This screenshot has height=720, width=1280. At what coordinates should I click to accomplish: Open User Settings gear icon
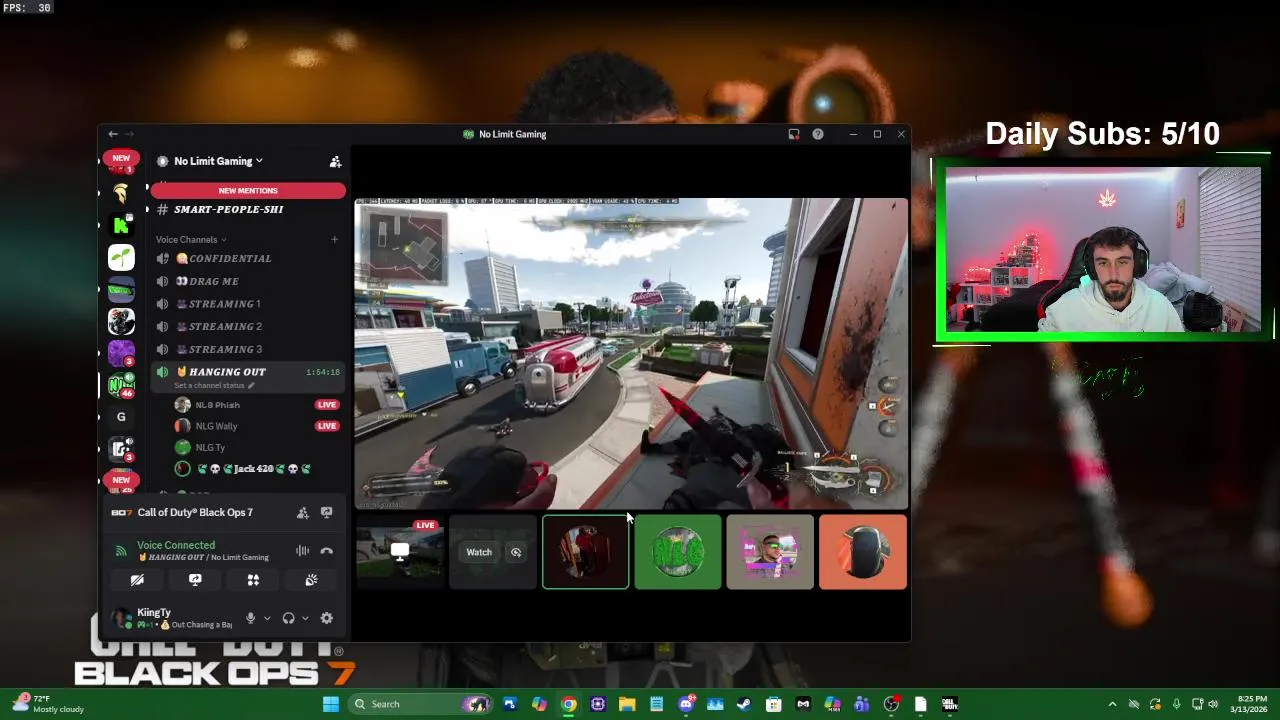[x=326, y=618]
